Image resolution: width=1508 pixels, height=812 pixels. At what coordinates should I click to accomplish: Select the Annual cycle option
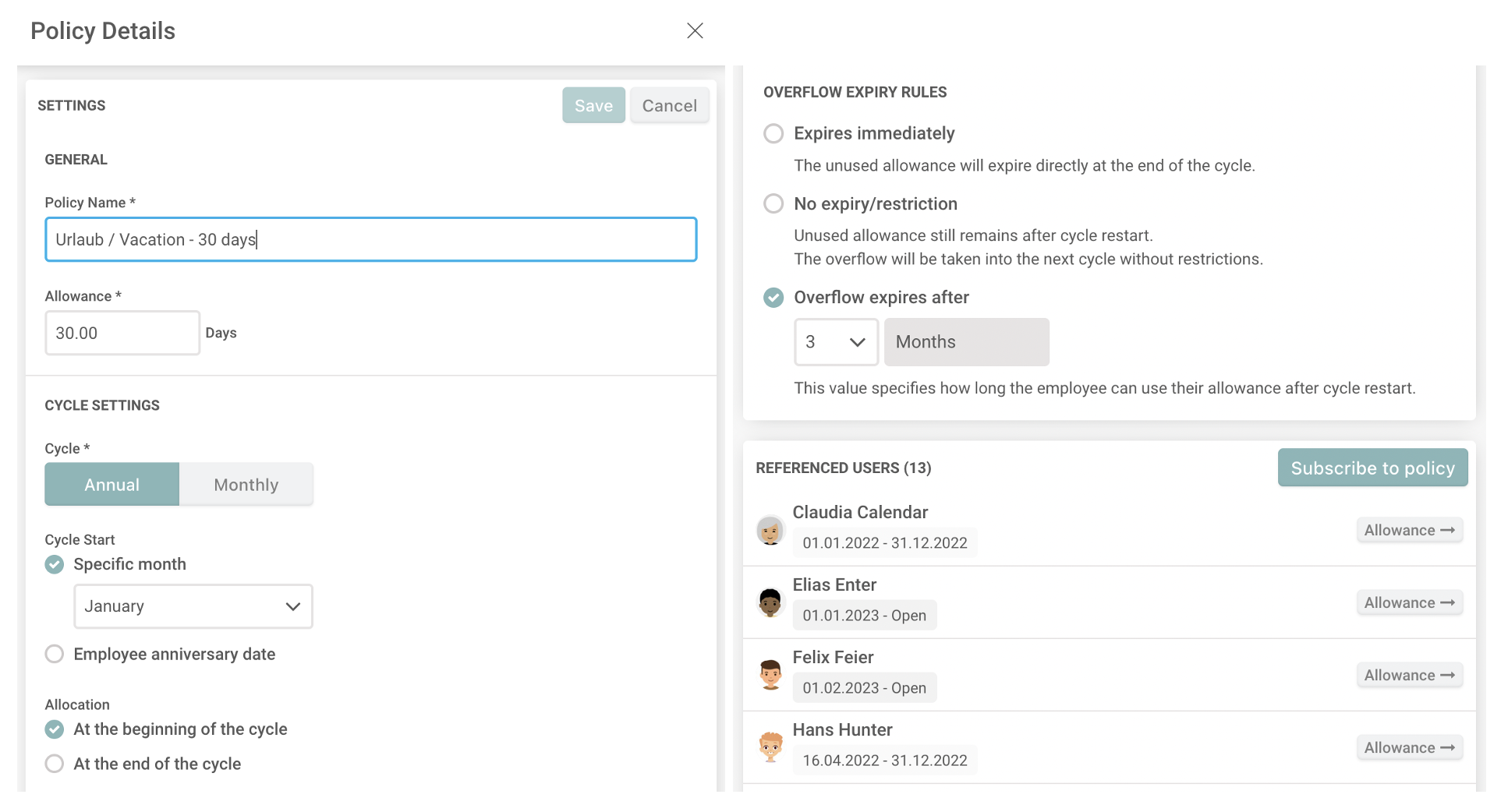click(x=112, y=485)
